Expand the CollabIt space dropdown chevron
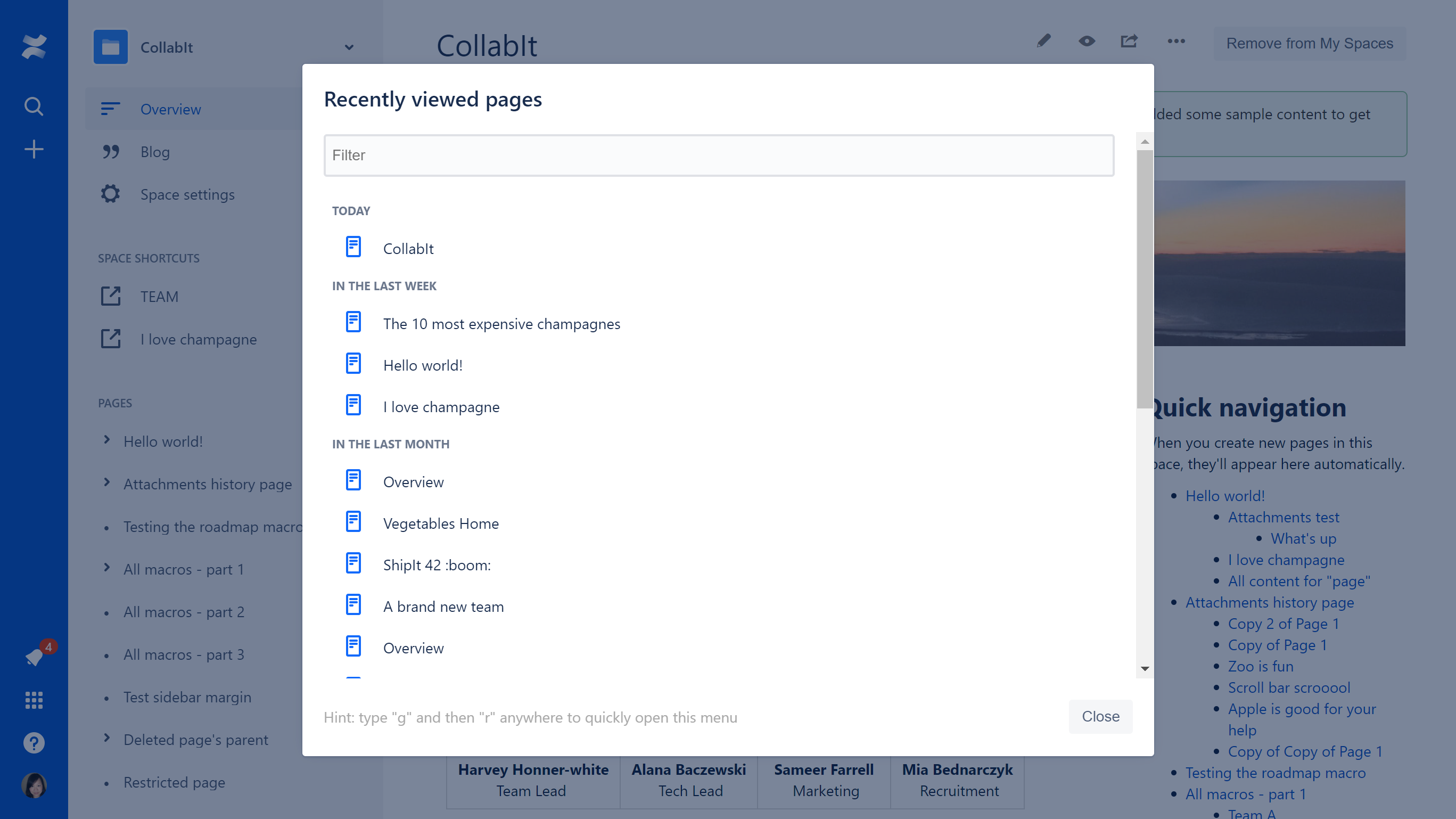This screenshot has width=1456, height=819. click(x=349, y=47)
